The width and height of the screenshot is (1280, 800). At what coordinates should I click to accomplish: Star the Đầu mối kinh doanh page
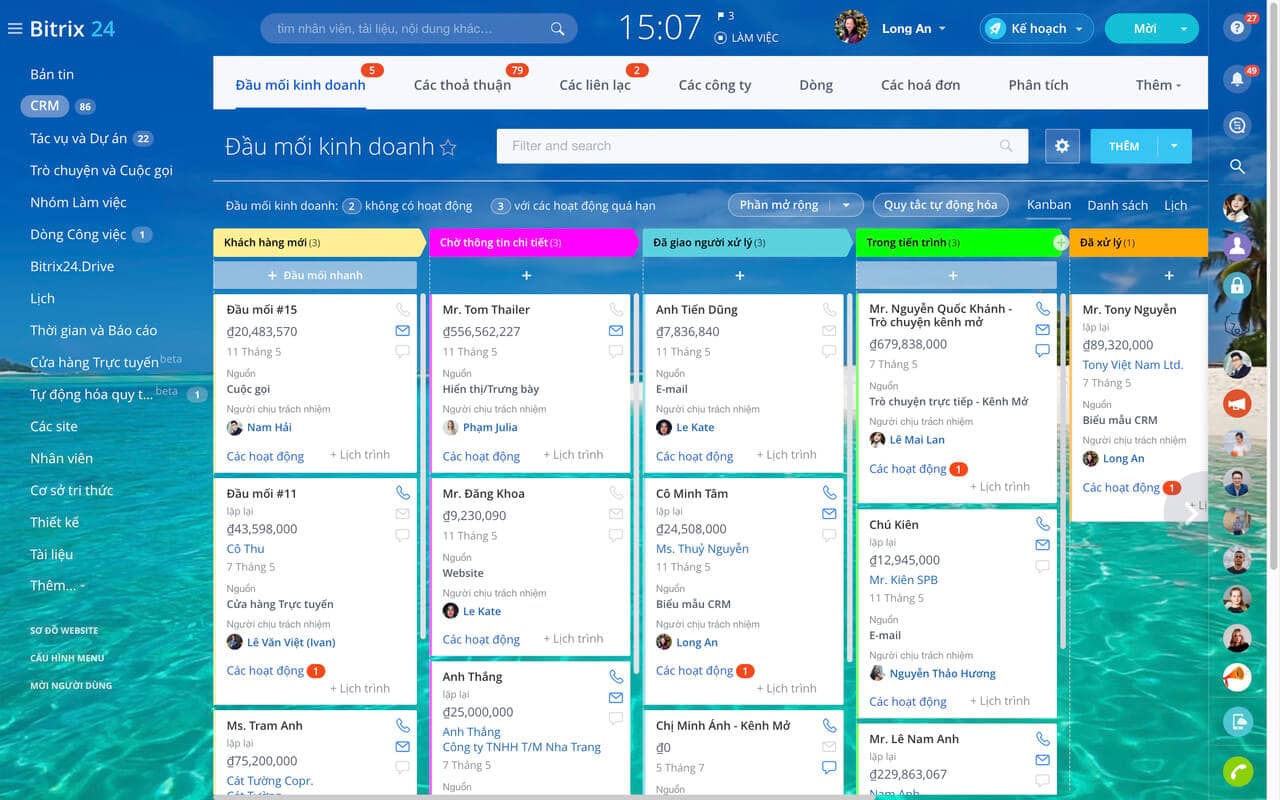click(448, 148)
